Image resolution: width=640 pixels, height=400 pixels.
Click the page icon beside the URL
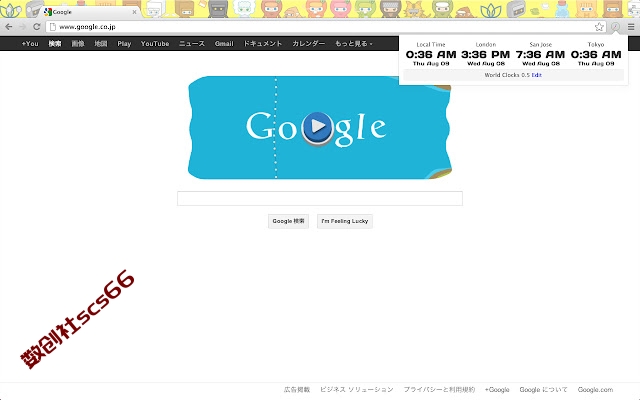[x=52, y=27]
